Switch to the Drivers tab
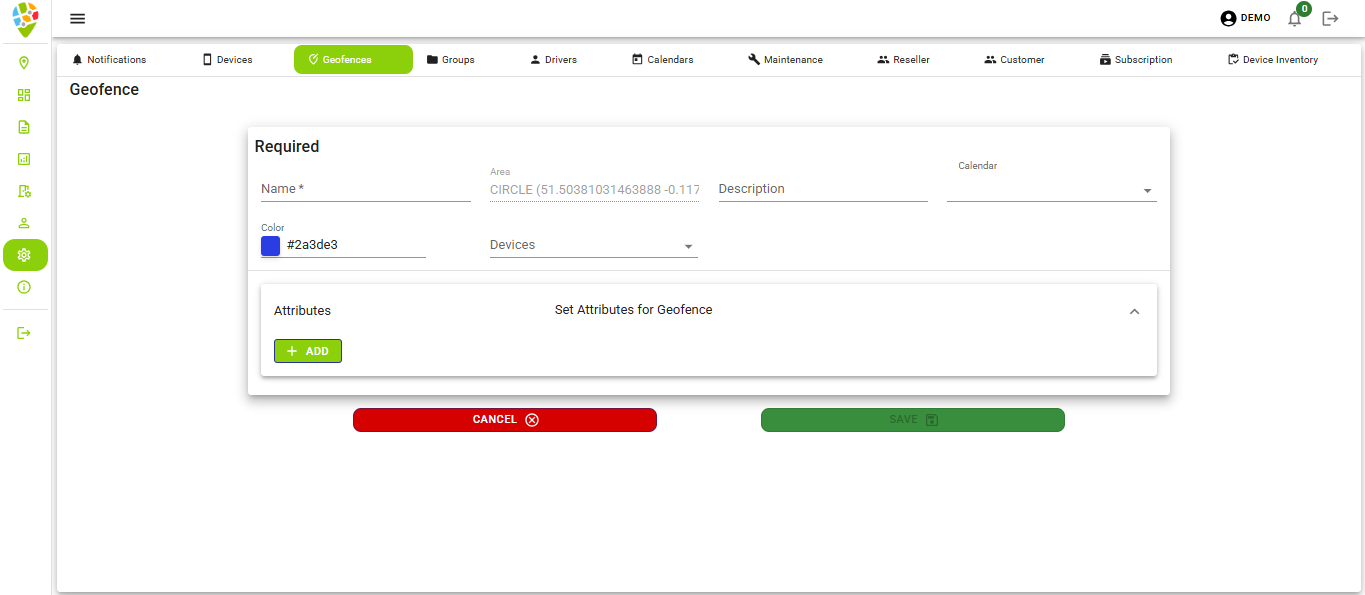Screen dimensions: 1365x595 coord(553,60)
